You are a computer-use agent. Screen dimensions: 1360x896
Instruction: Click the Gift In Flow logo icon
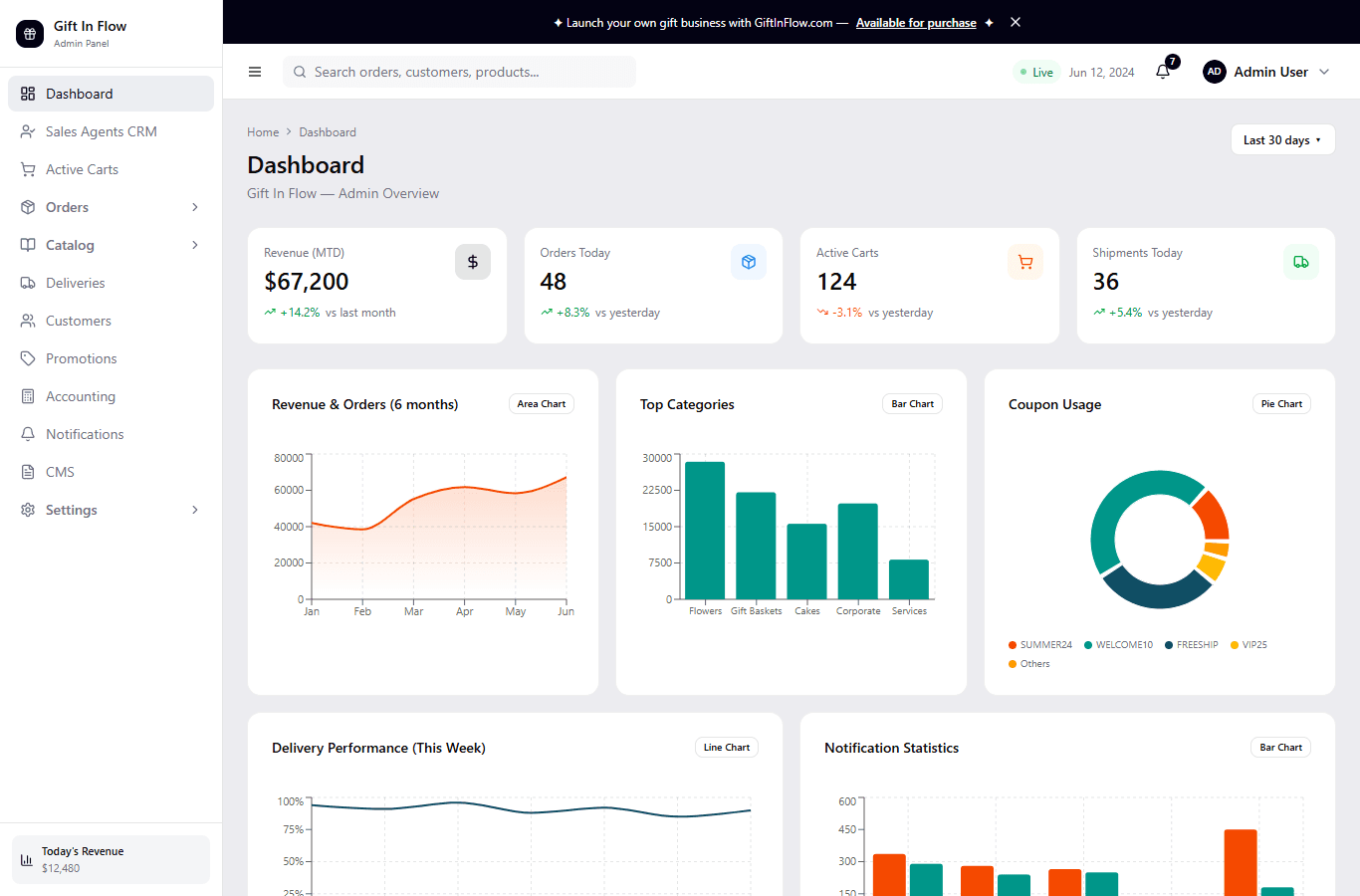click(x=30, y=34)
